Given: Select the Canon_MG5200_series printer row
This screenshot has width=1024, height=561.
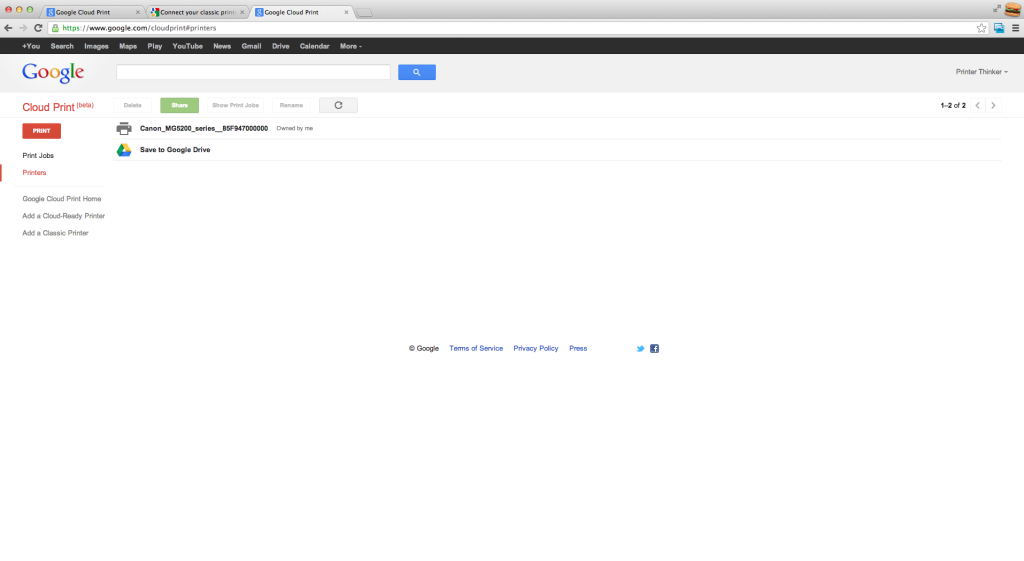Looking at the screenshot, I should coord(557,129).
